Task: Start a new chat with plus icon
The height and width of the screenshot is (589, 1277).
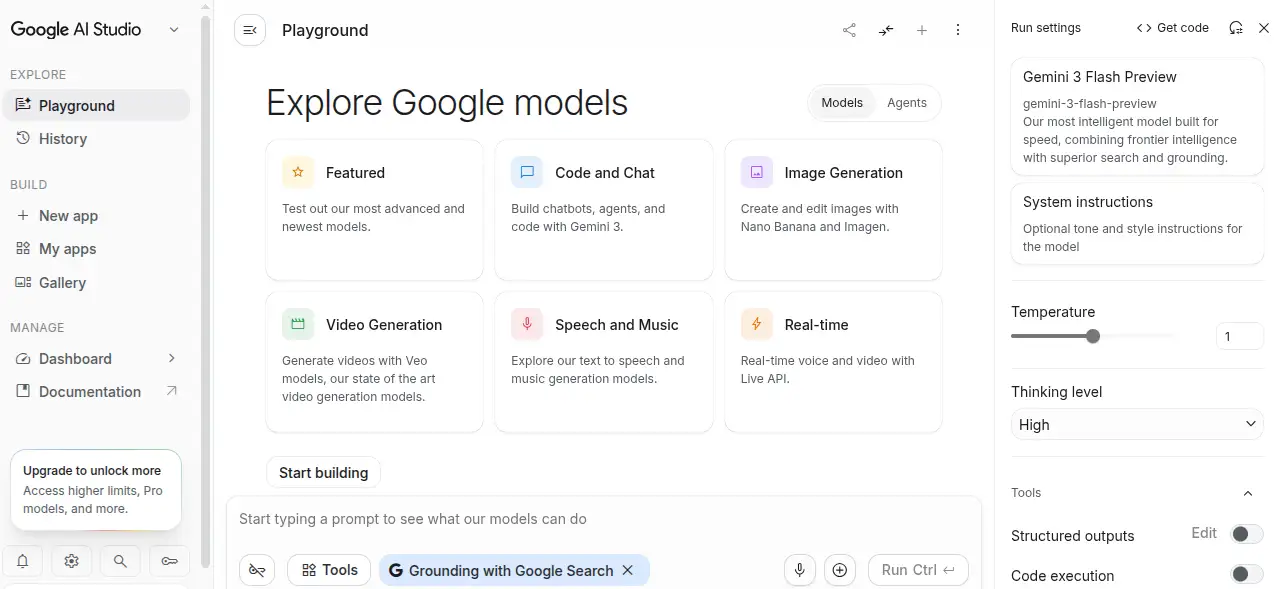Action: 922,30
